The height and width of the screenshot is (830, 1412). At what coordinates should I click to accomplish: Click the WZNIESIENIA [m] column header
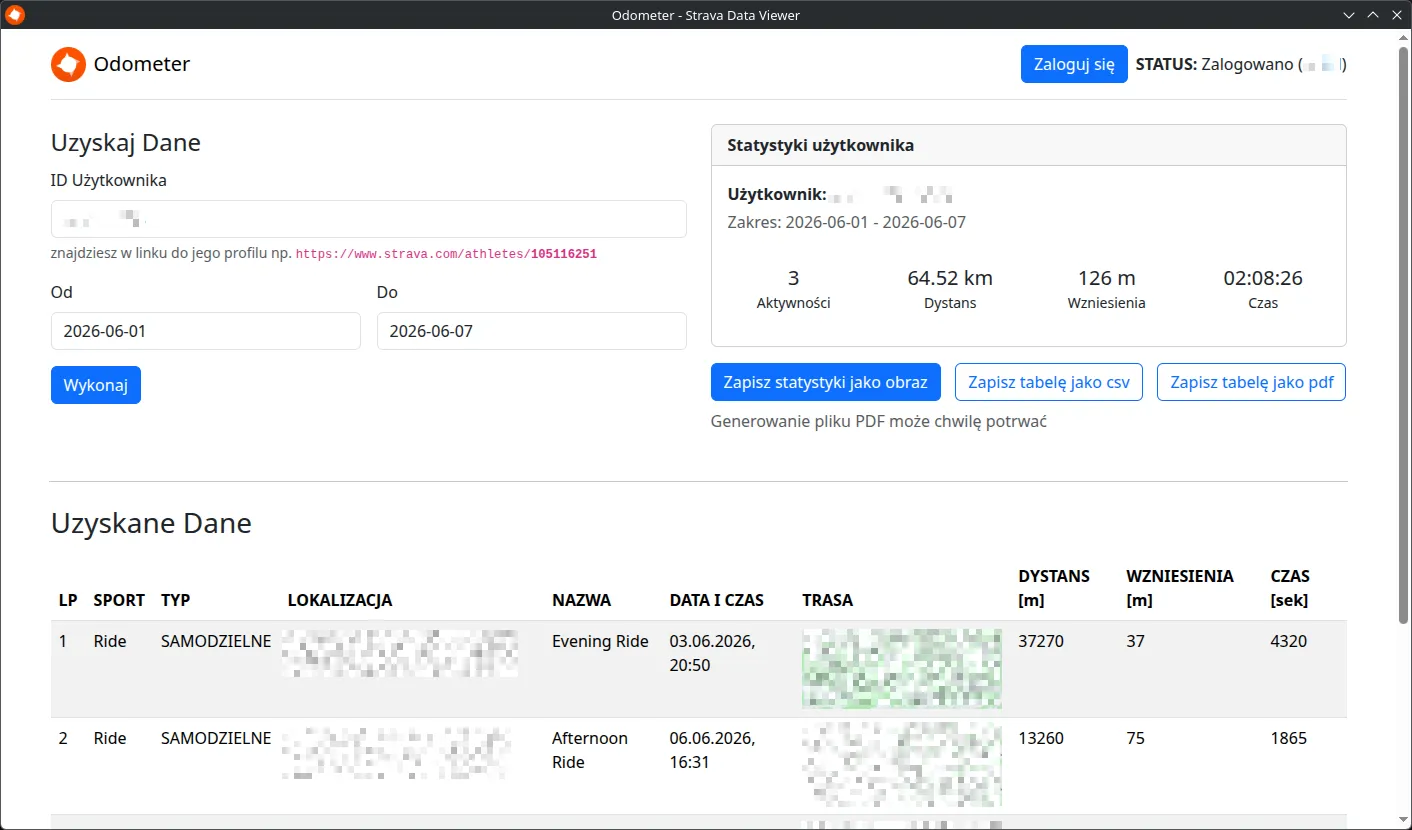(1180, 588)
